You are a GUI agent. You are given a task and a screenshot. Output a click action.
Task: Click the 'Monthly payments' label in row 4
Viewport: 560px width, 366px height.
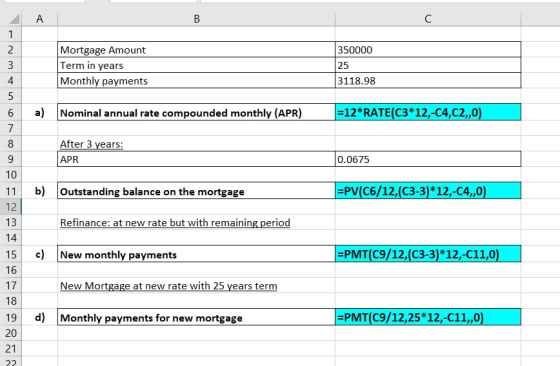point(196,81)
